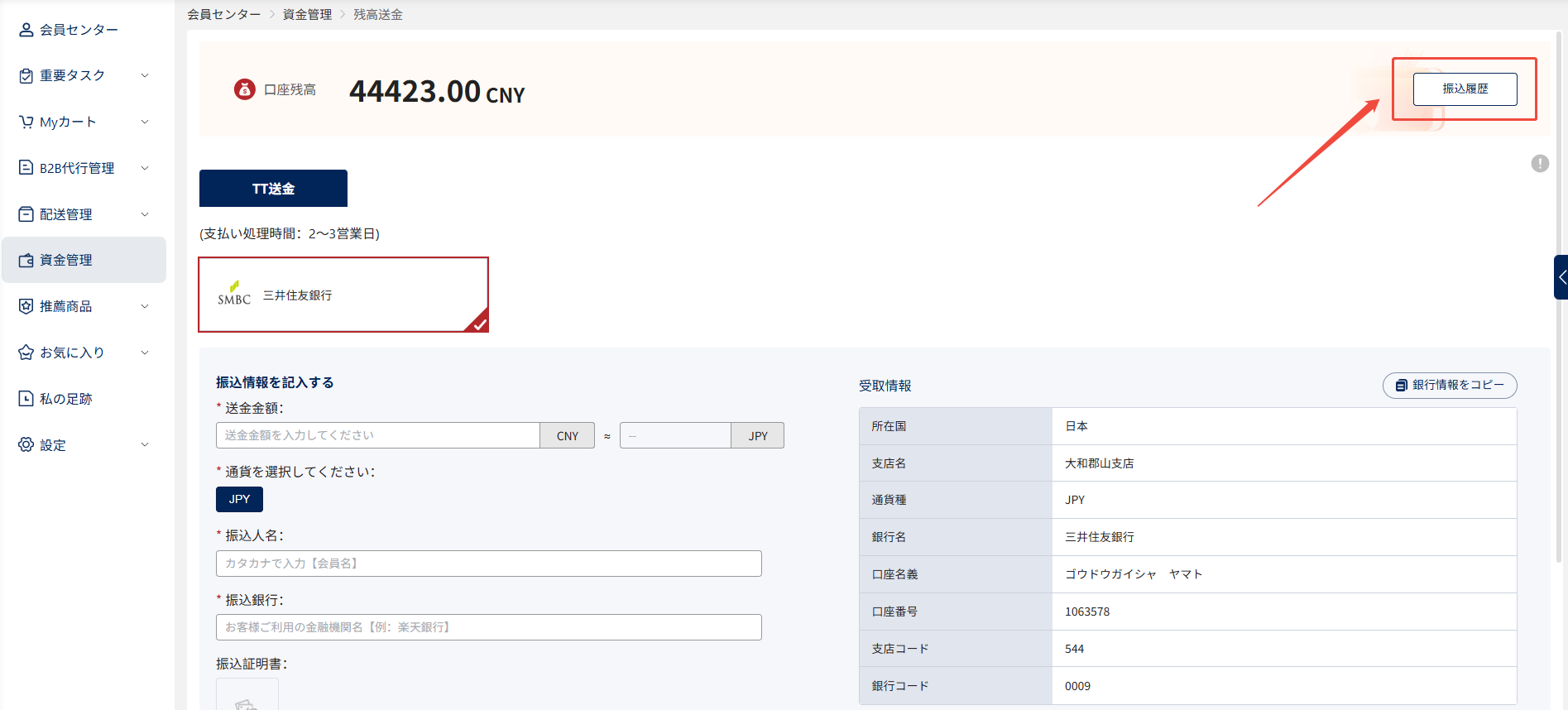
Task: Click the 重要タスク clipboard icon
Action: [x=26, y=75]
